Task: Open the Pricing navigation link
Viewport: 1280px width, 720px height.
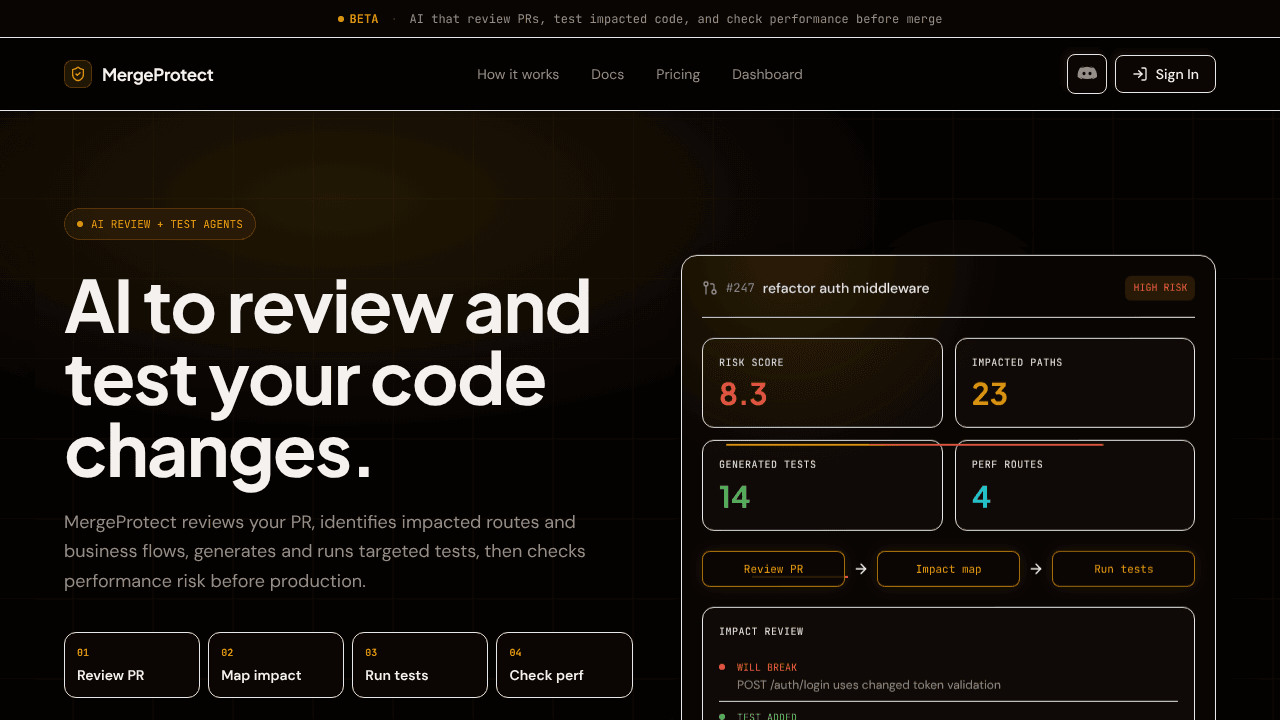Action: 678,74
